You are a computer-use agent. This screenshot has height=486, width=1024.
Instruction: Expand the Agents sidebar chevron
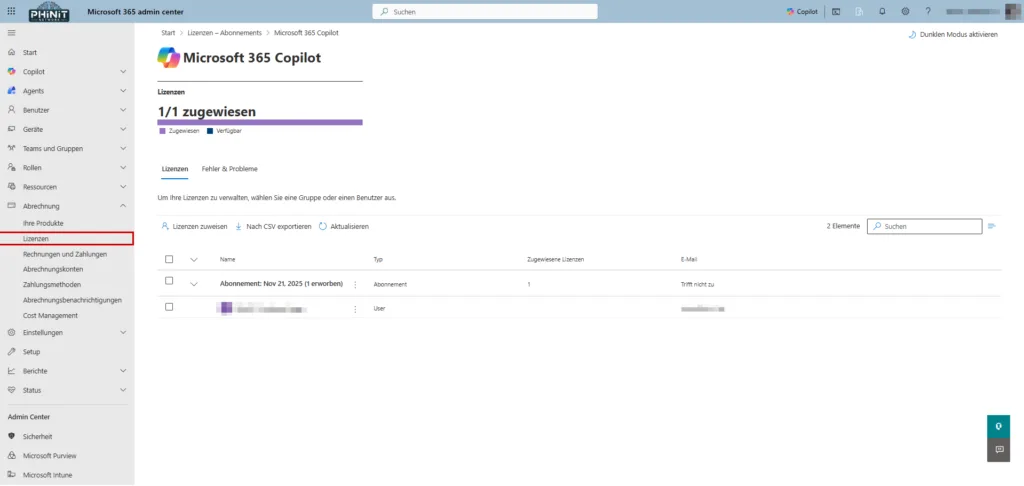click(123, 91)
